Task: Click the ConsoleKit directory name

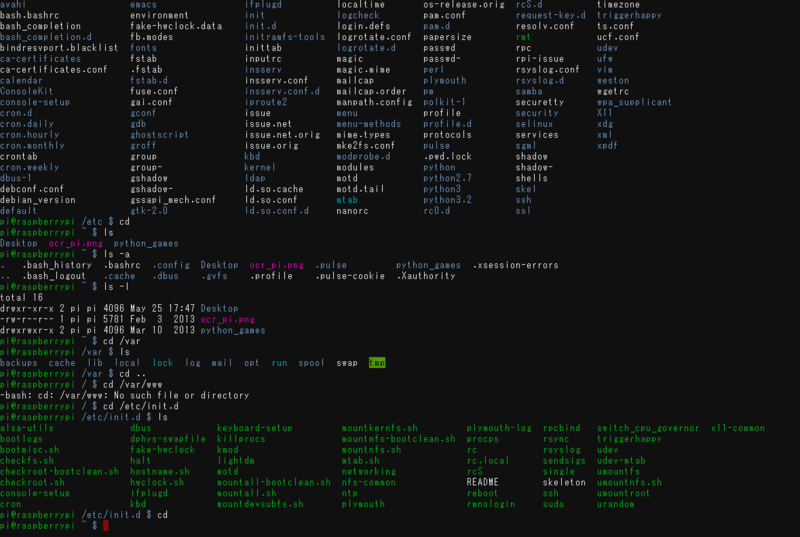Action: (27, 91)
